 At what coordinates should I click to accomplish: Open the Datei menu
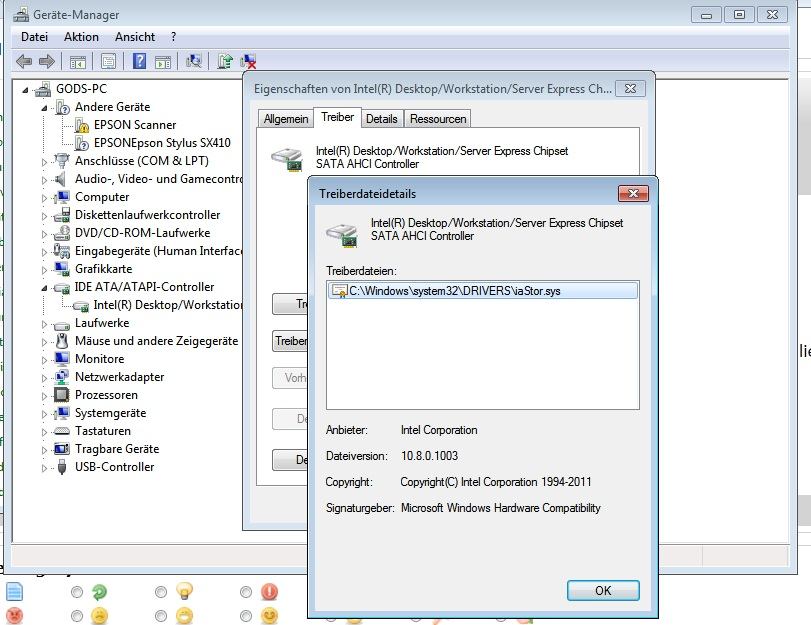[34, 37]
